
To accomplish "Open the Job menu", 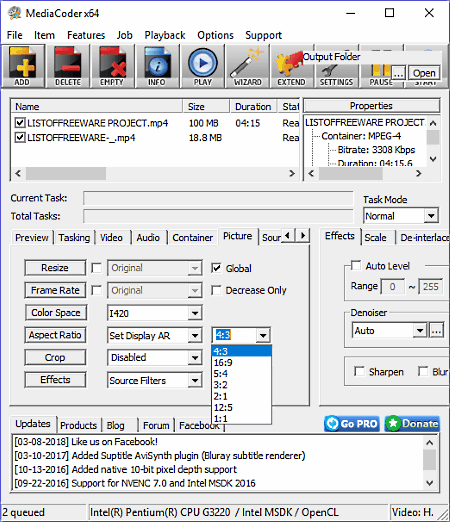I will pos(125,35).
